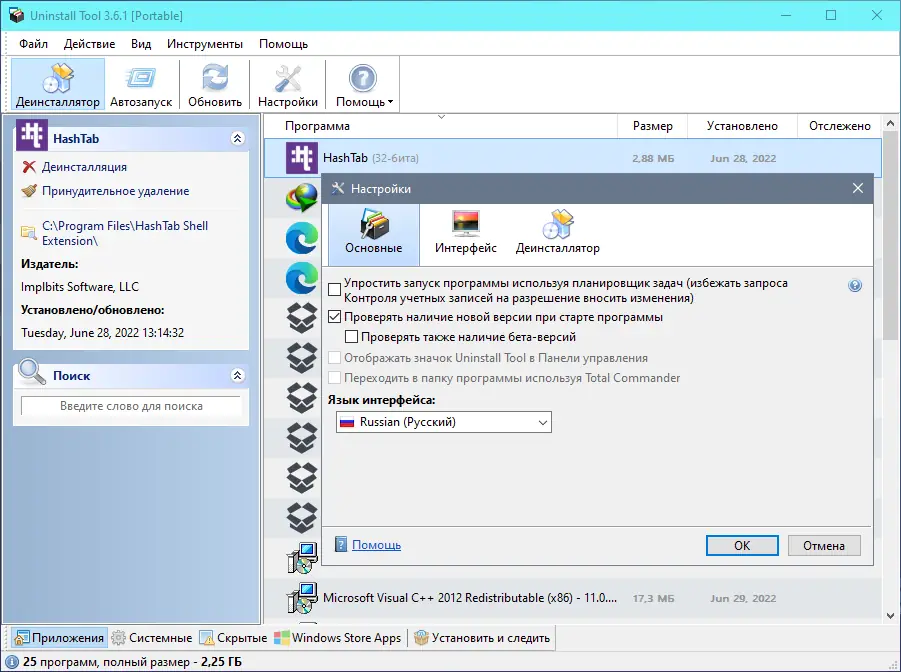Click scroll up arrow of program list
901x672 pixels.
pos(891,123)
